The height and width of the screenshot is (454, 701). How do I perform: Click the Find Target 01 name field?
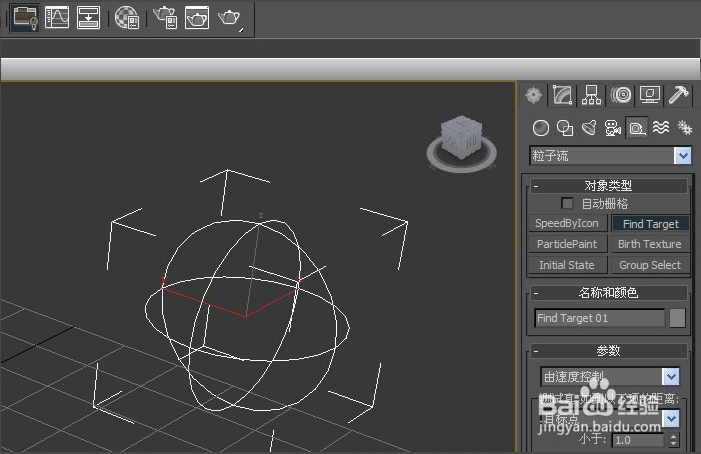600,318
